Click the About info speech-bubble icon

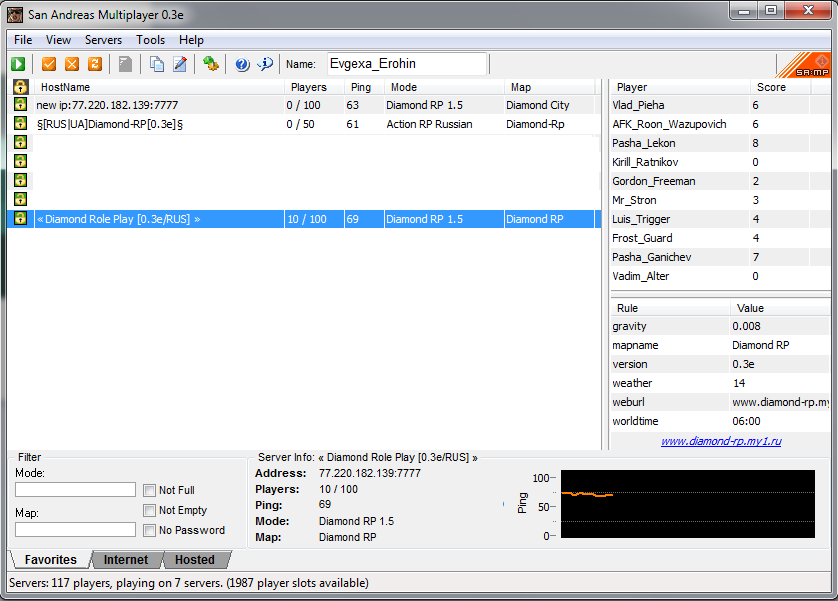[x=265, y=64]
